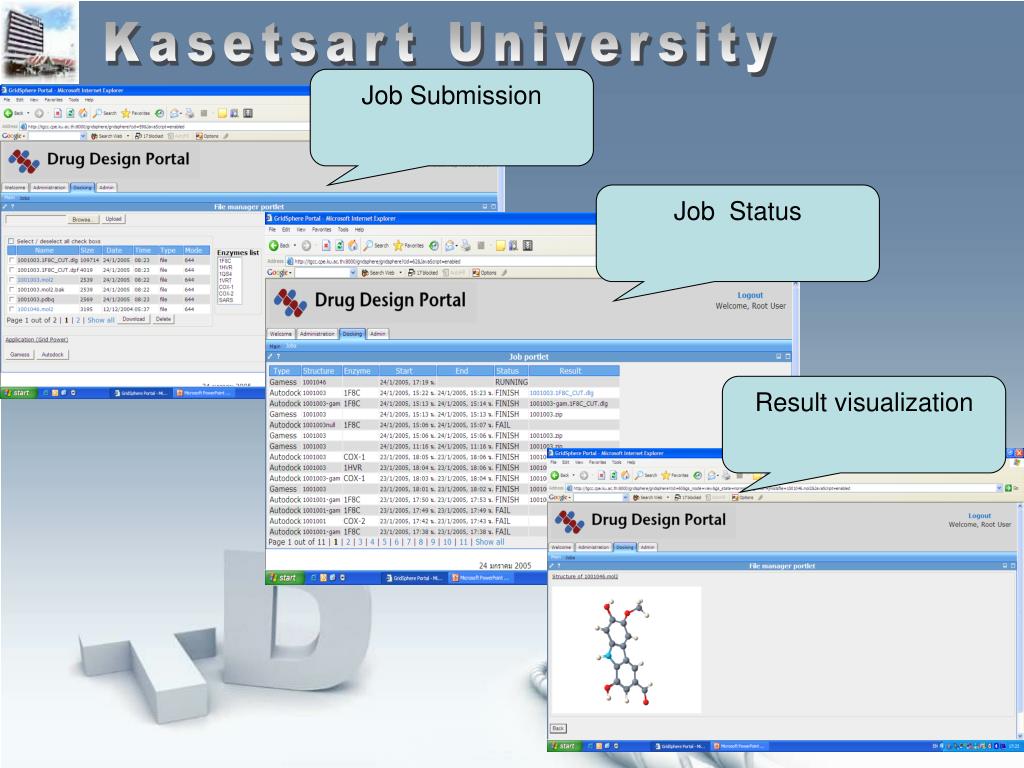This screenshot has height=768, width=1024.
Task: Select Docking tab in Job Status portal
Action: (x=352, y=334)
